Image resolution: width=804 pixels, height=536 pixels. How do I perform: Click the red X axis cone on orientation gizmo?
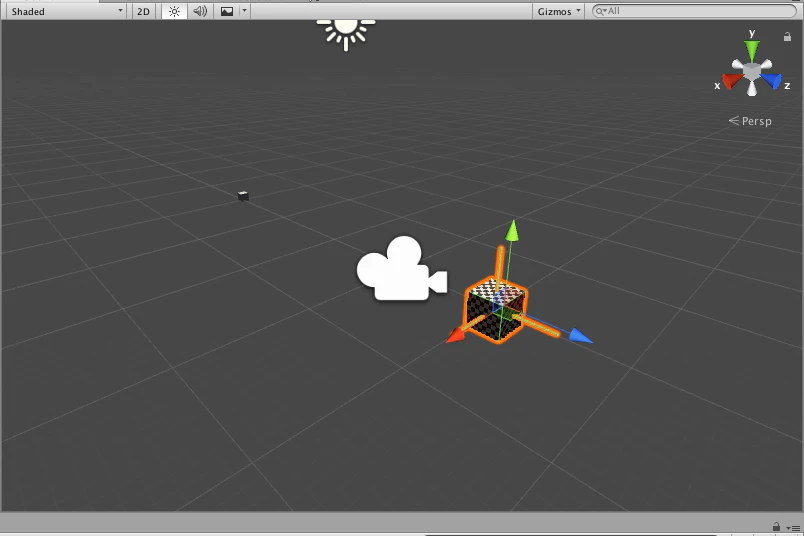pos(732,82)
